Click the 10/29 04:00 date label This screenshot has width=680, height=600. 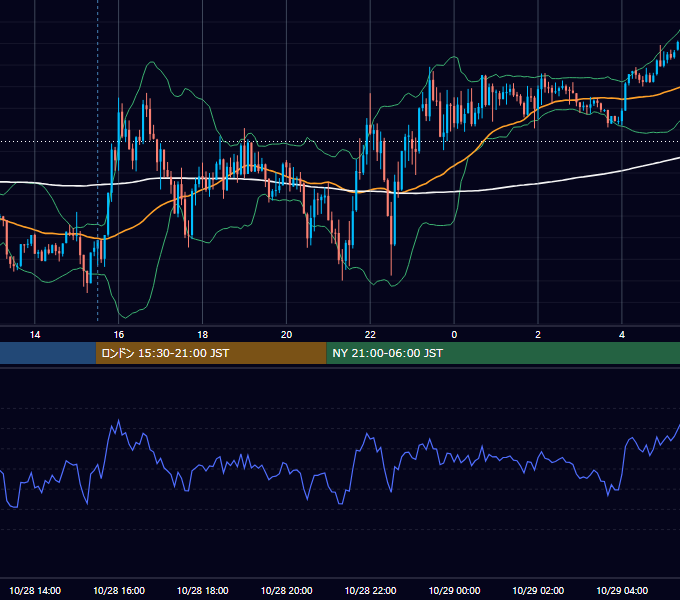pyautogui.click(x=622, y=590)
